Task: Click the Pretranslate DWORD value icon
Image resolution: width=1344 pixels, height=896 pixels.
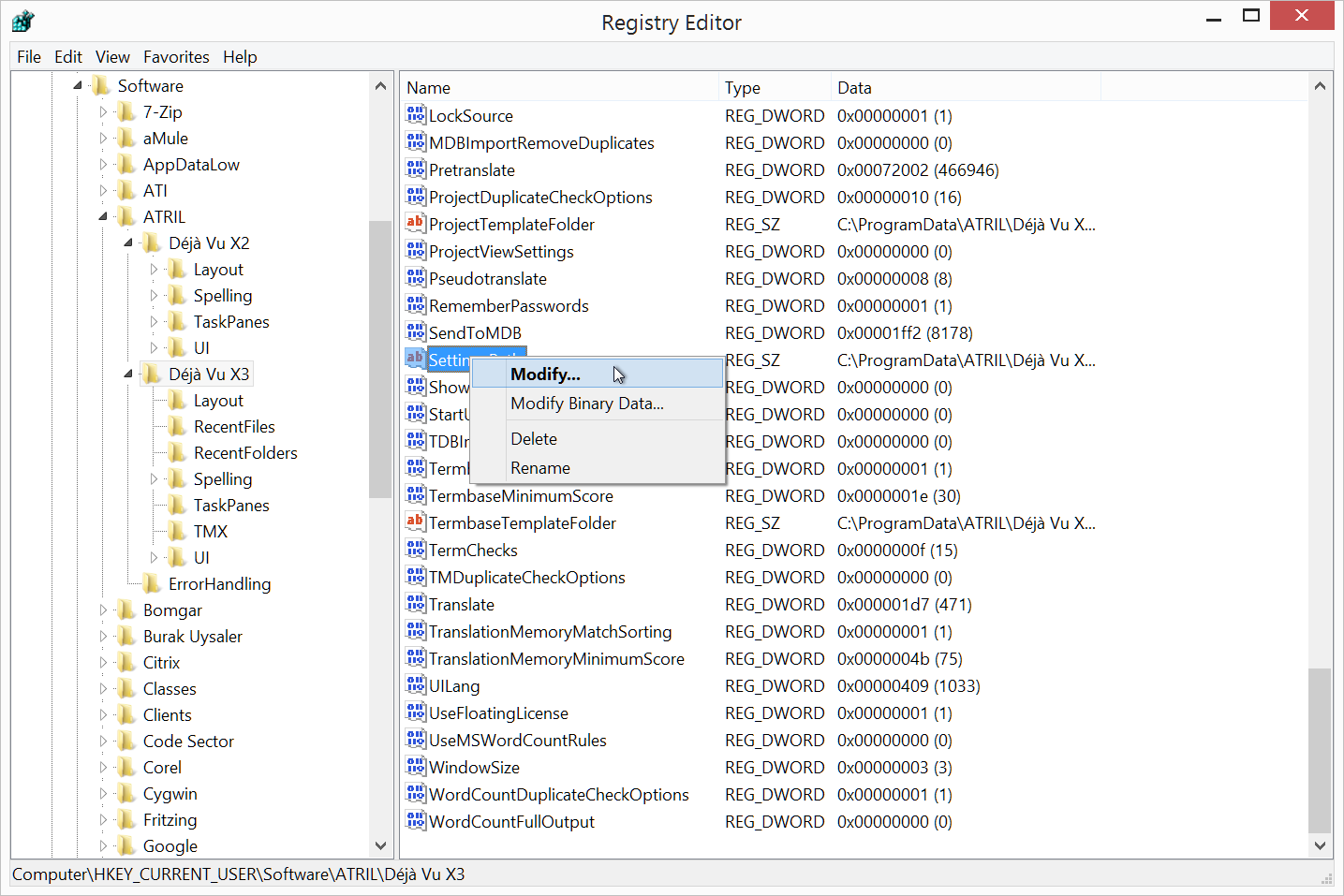Action: click(416, 169)
